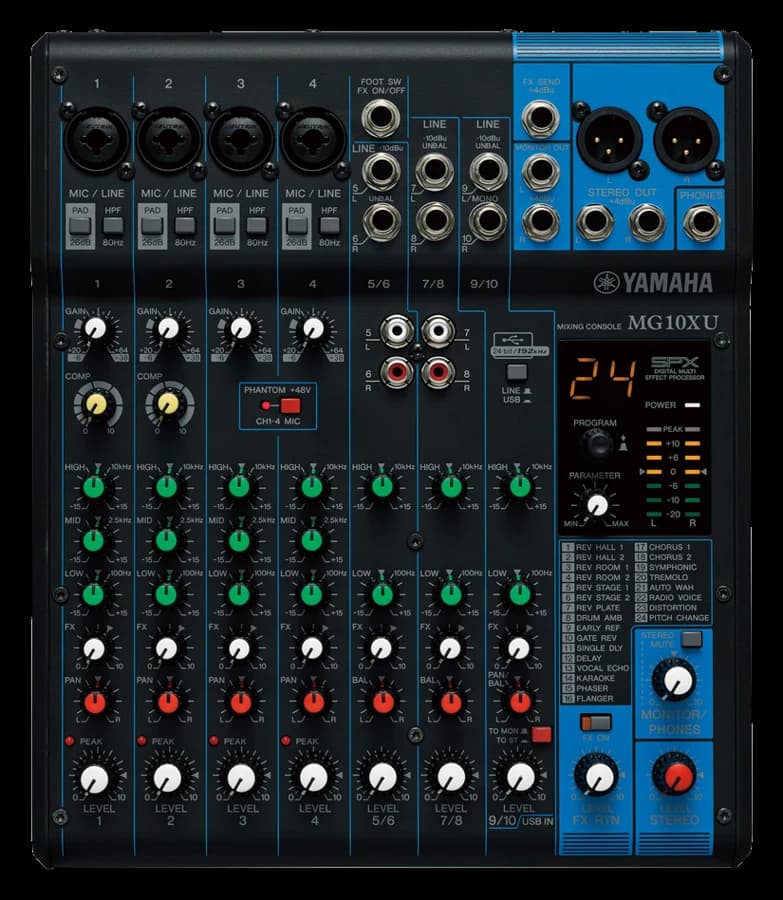The height and width of the screenshot is (900, 783).
Task: Click the orange program number display 24
Action: coord(603,378)
